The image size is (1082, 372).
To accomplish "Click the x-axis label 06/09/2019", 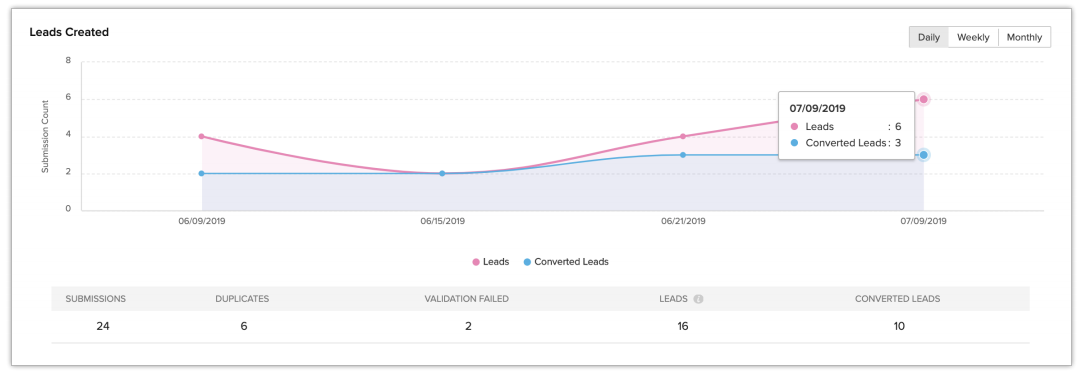I will click(x=202, y=222).
